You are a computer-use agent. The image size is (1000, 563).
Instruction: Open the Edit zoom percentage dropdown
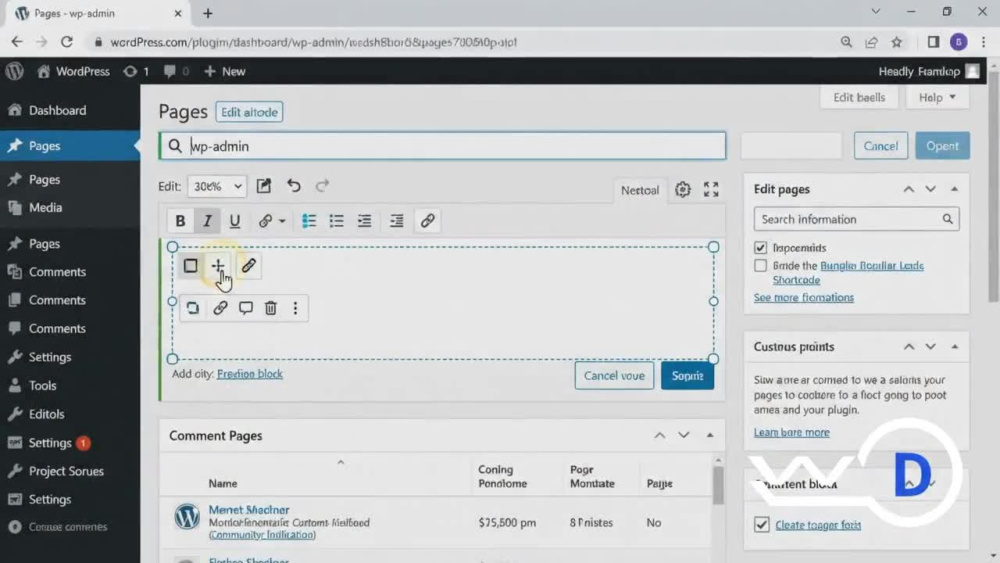pos(217,186)
